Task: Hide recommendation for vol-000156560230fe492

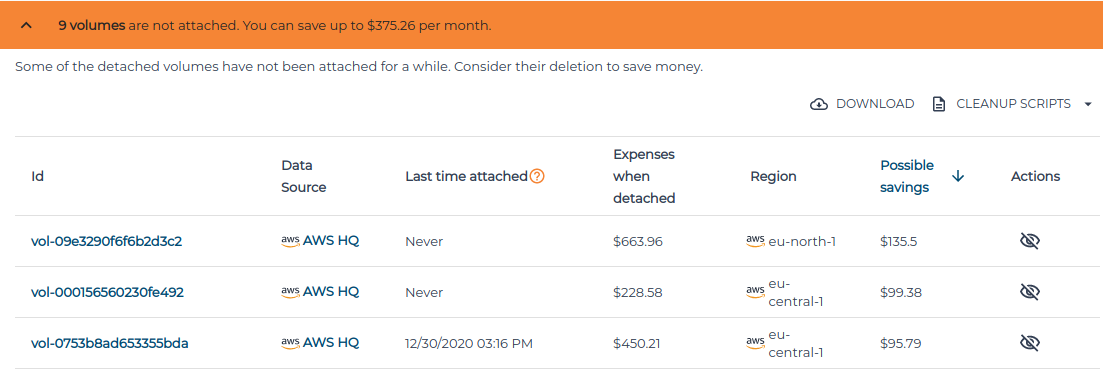Action: pyautogui.click(x=1030, y=292)
